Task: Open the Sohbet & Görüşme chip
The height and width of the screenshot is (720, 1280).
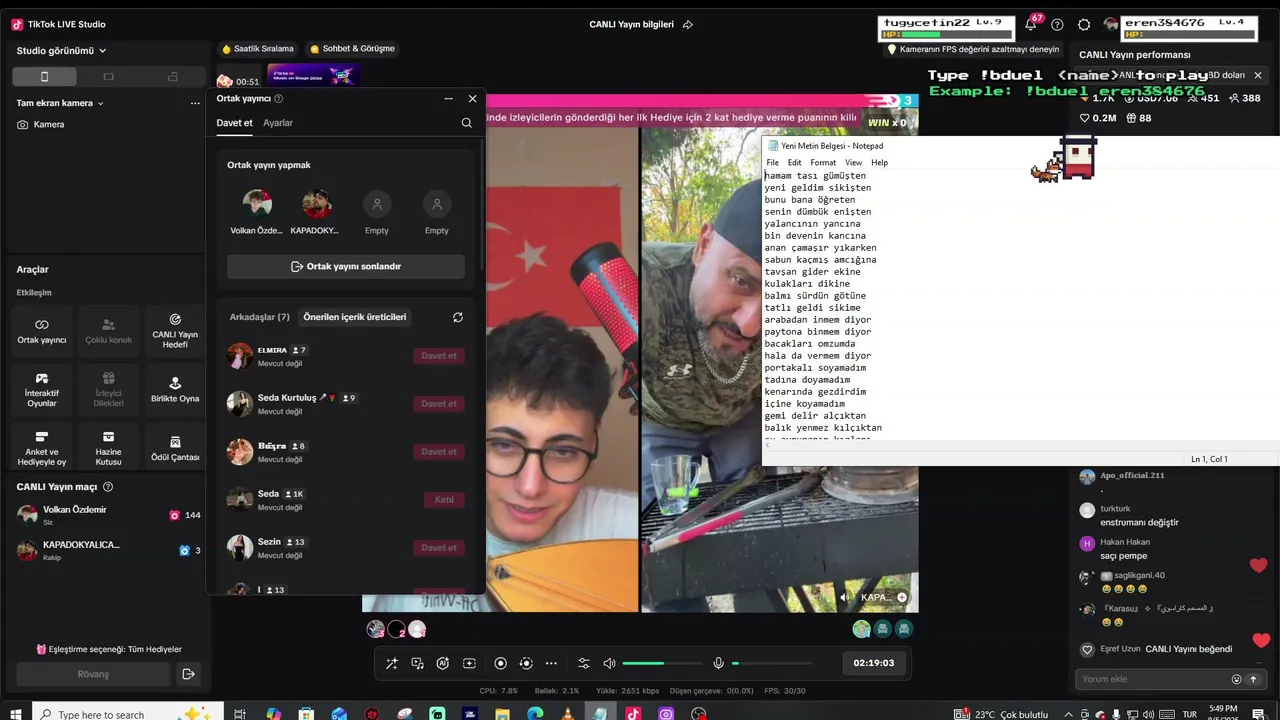Action: click(x=352, y=49)
